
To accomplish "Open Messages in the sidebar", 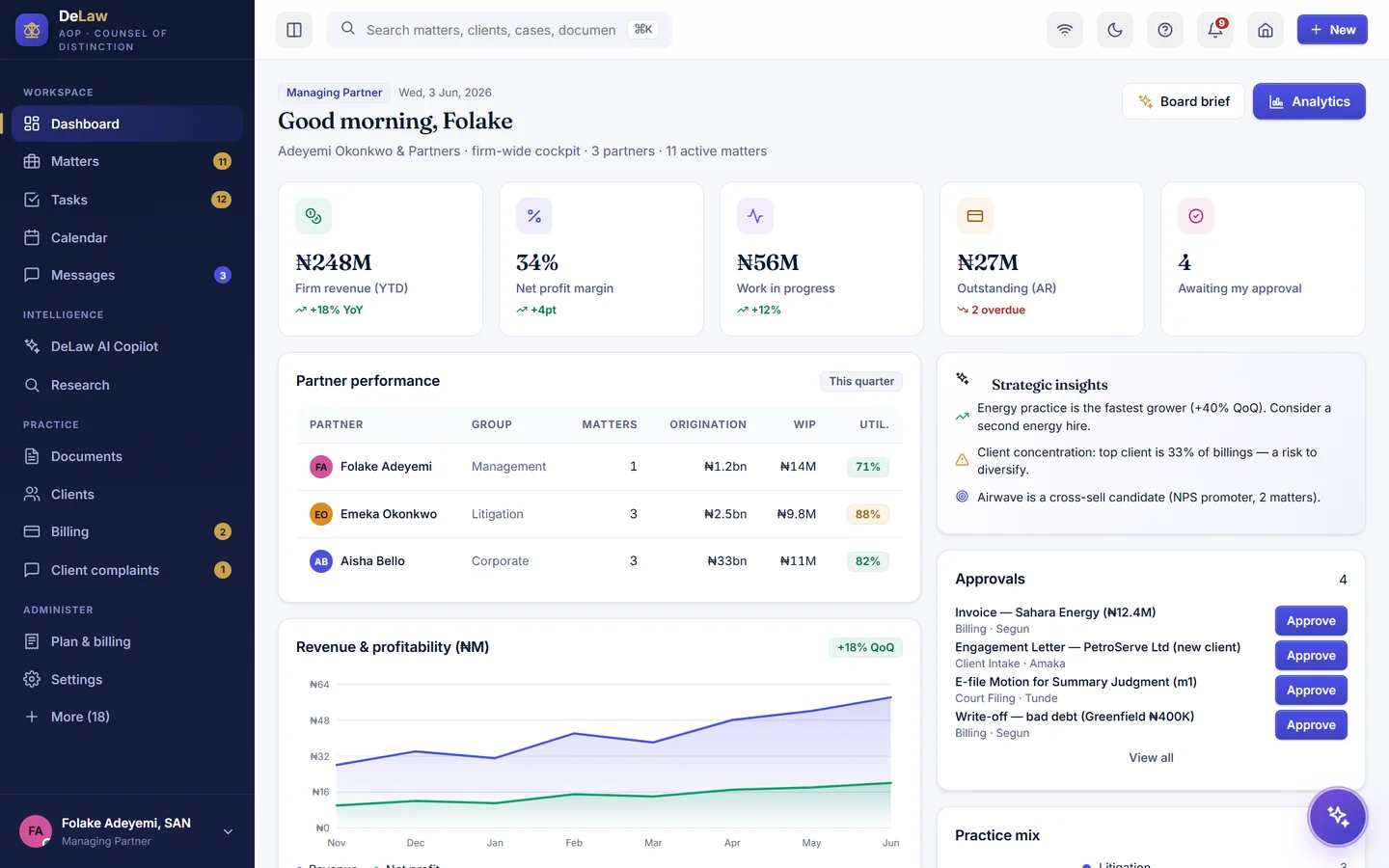I will (127, 275).
